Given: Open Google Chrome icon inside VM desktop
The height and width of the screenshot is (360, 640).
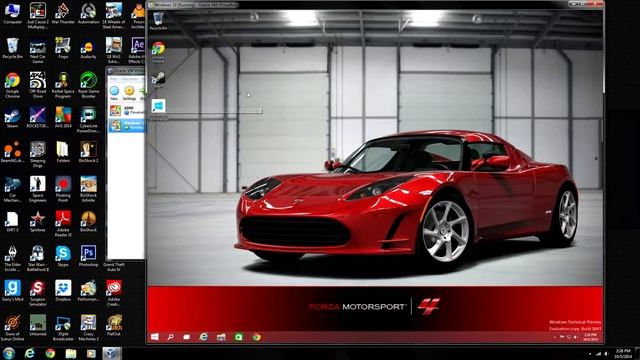Looking at the screenshot, I should (158, 52).
